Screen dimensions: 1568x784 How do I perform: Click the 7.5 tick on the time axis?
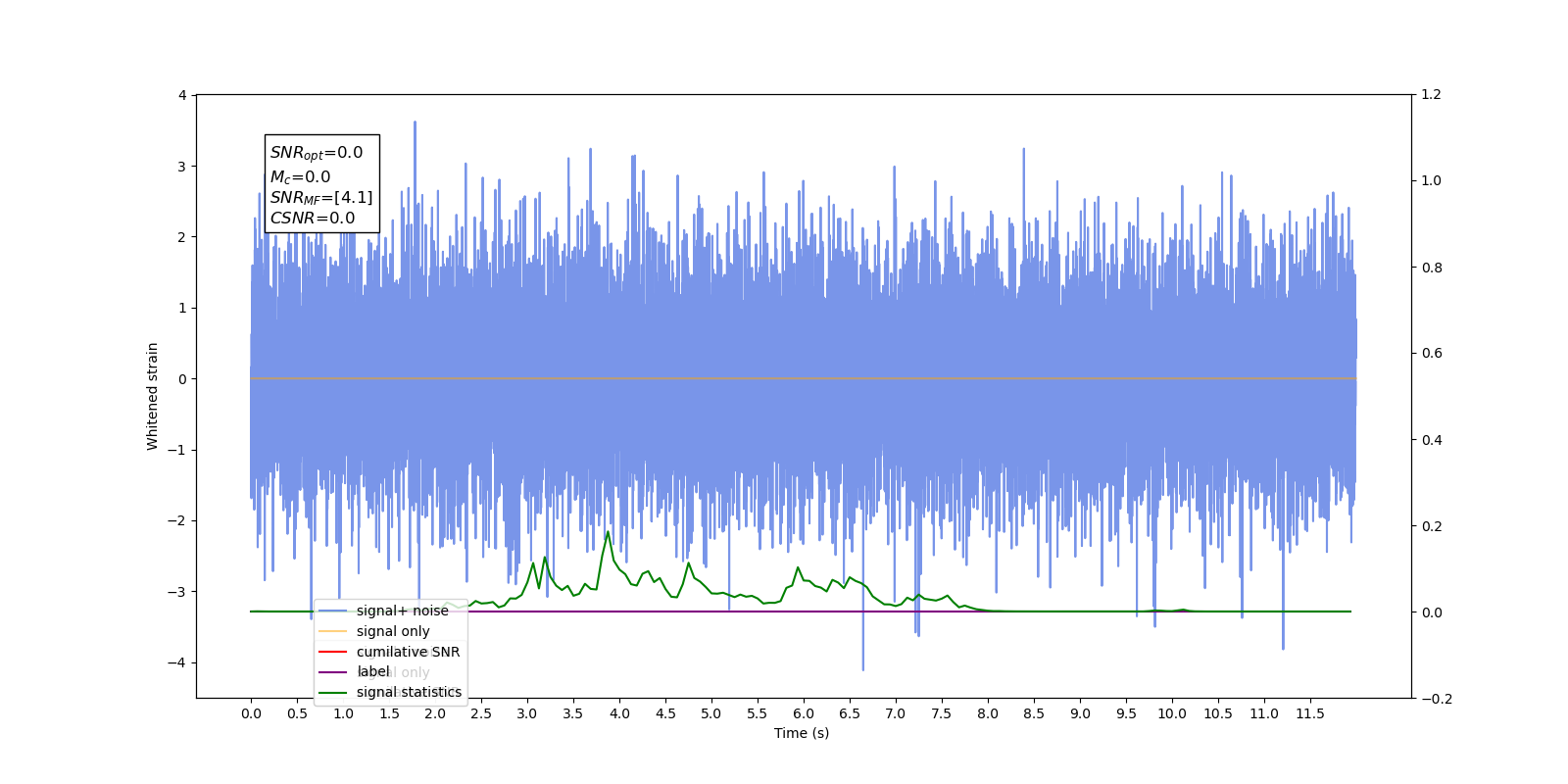tap(942, 713)
